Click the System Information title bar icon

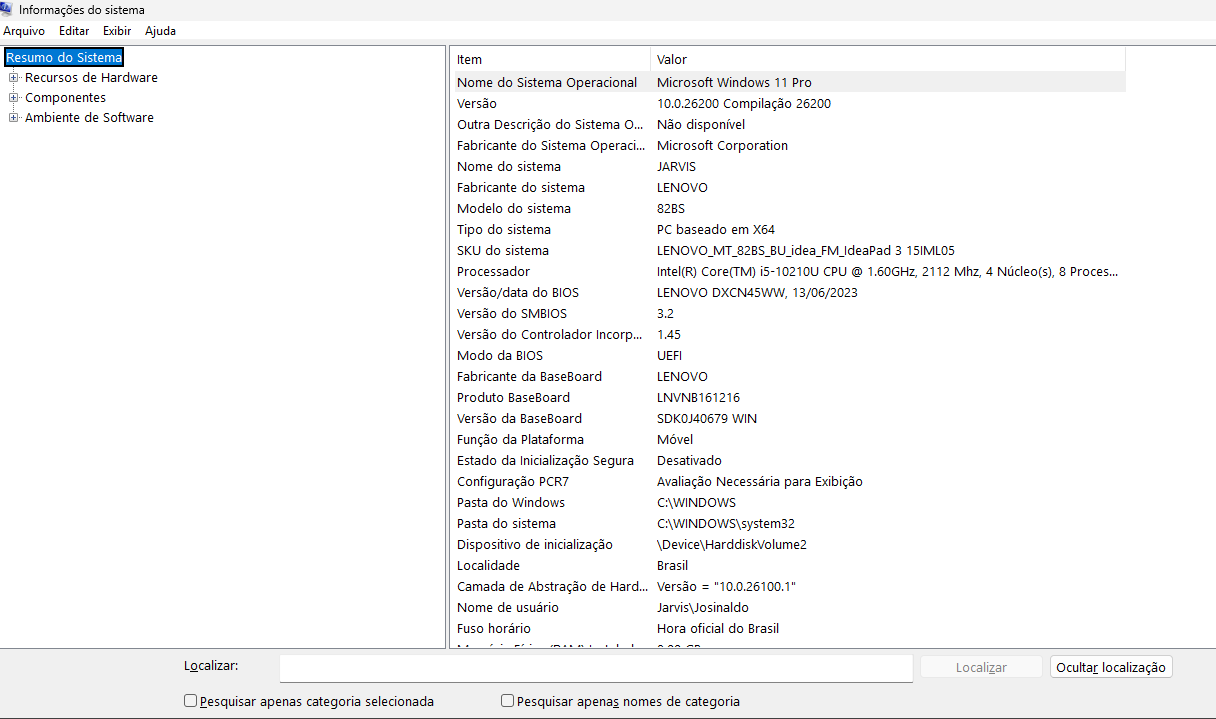7,10
